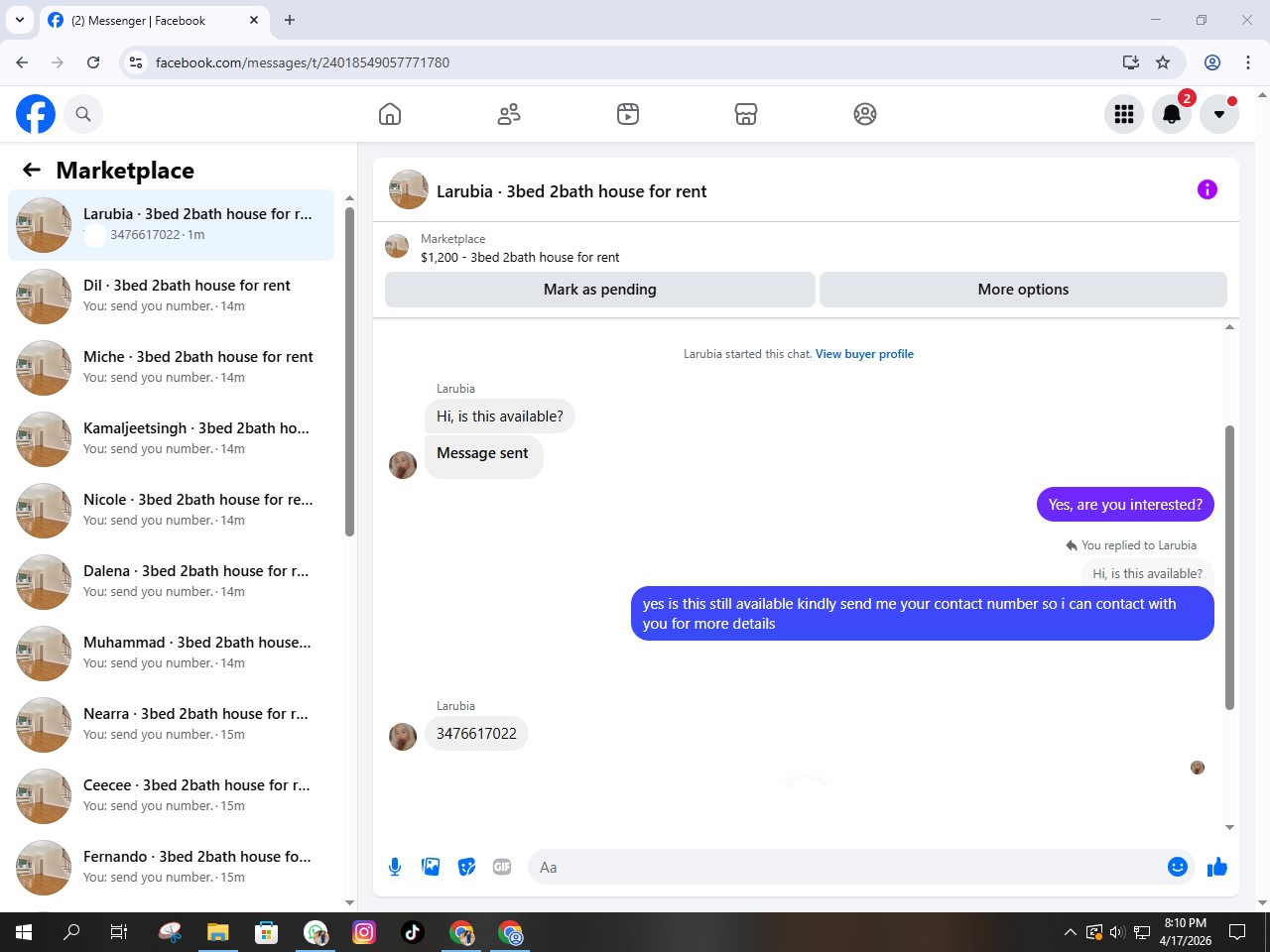Click browser back button

(x=22, y=62)
